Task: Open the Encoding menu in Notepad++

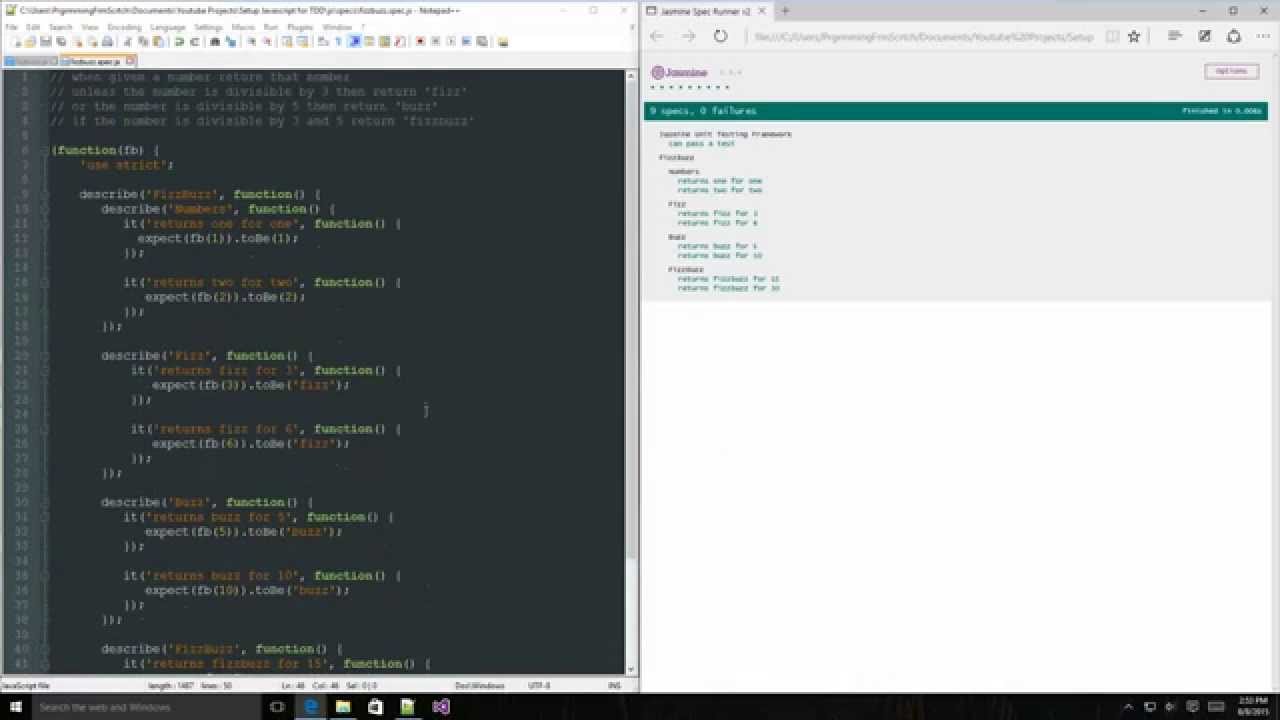Action: 124,27
